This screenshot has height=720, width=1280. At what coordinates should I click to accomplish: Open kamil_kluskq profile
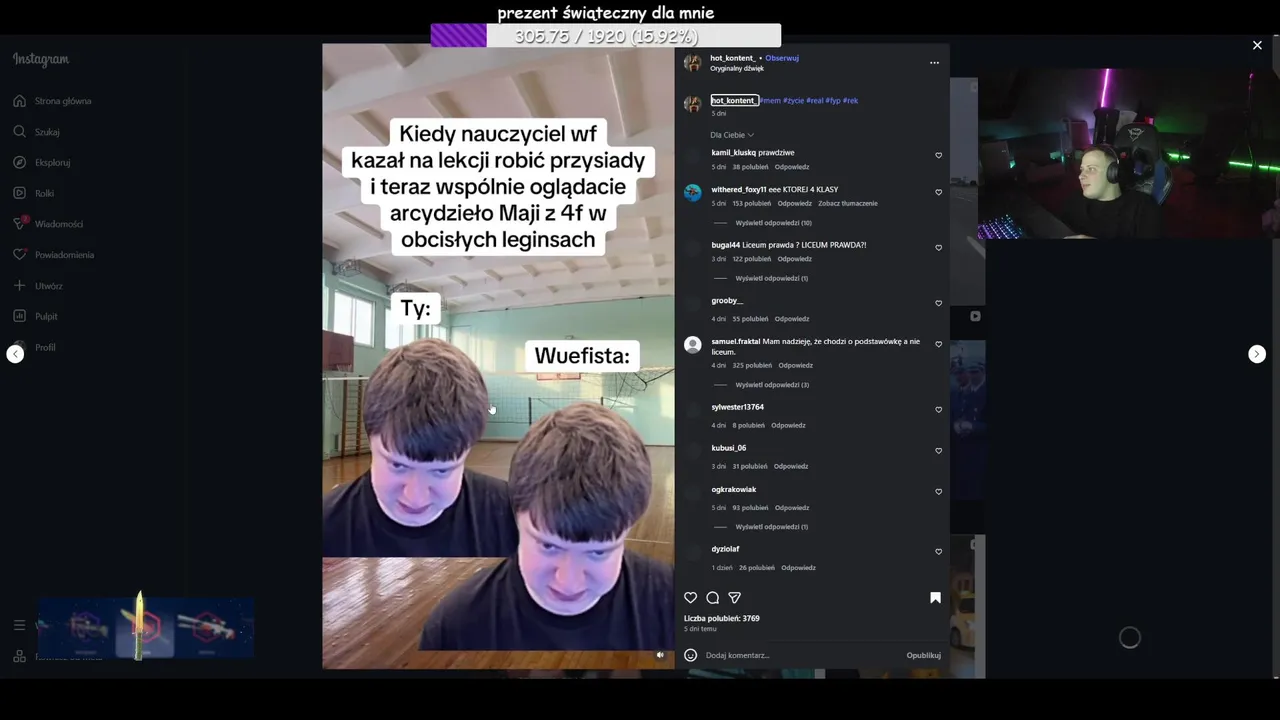(x=733, y=153)
